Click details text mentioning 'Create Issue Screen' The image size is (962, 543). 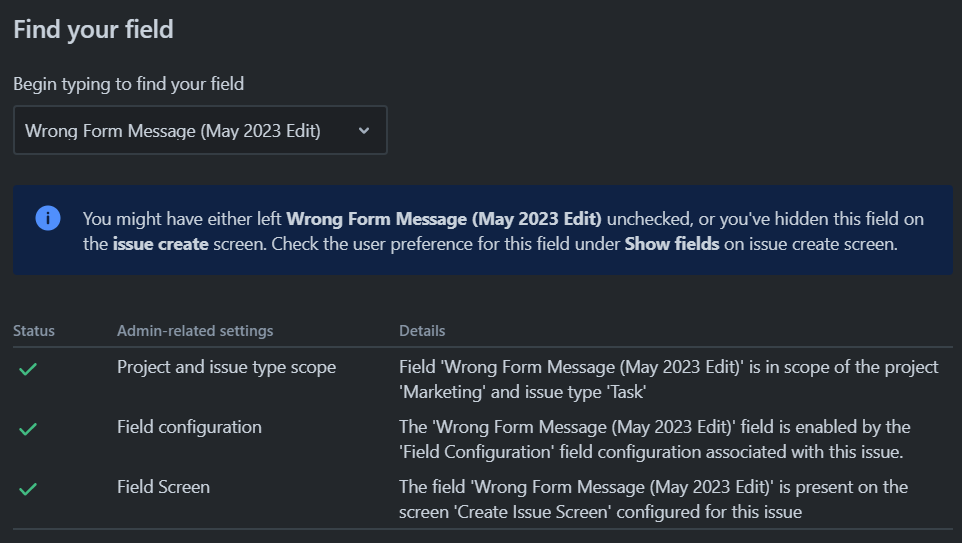click(x=653, y=499)
